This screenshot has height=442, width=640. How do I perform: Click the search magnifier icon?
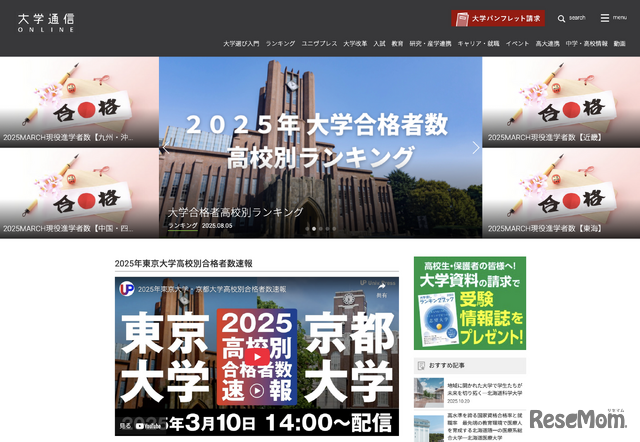(562, 18)
